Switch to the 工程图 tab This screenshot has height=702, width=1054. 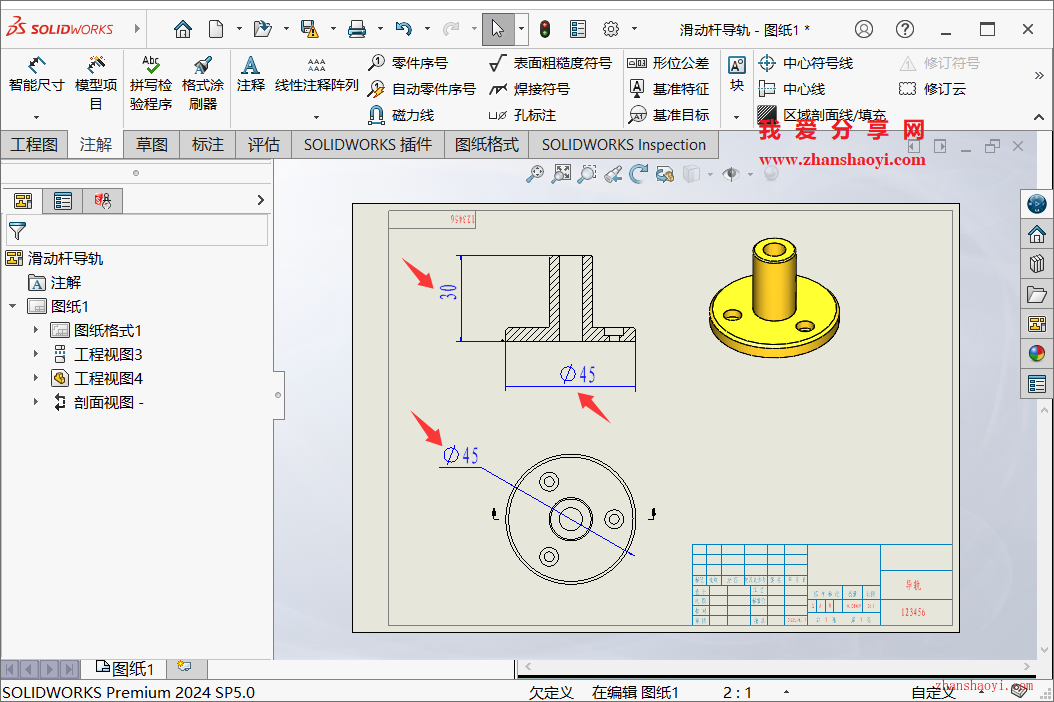[34, 145]
